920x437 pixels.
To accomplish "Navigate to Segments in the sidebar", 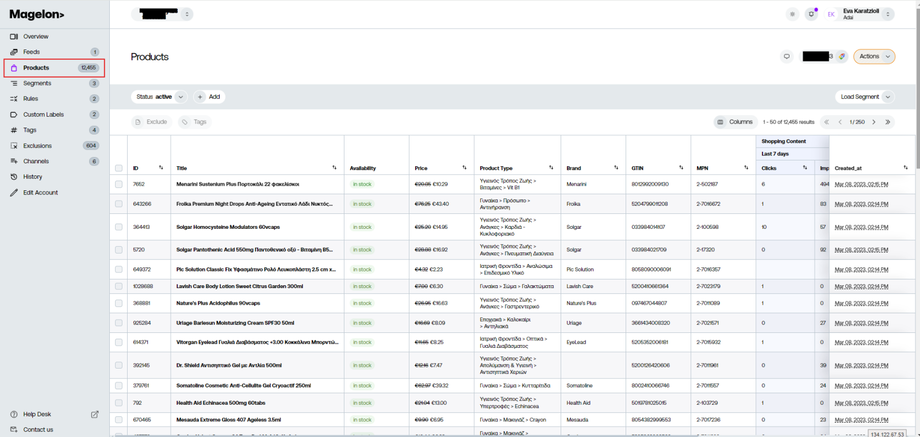I will [x=37, y=83].
